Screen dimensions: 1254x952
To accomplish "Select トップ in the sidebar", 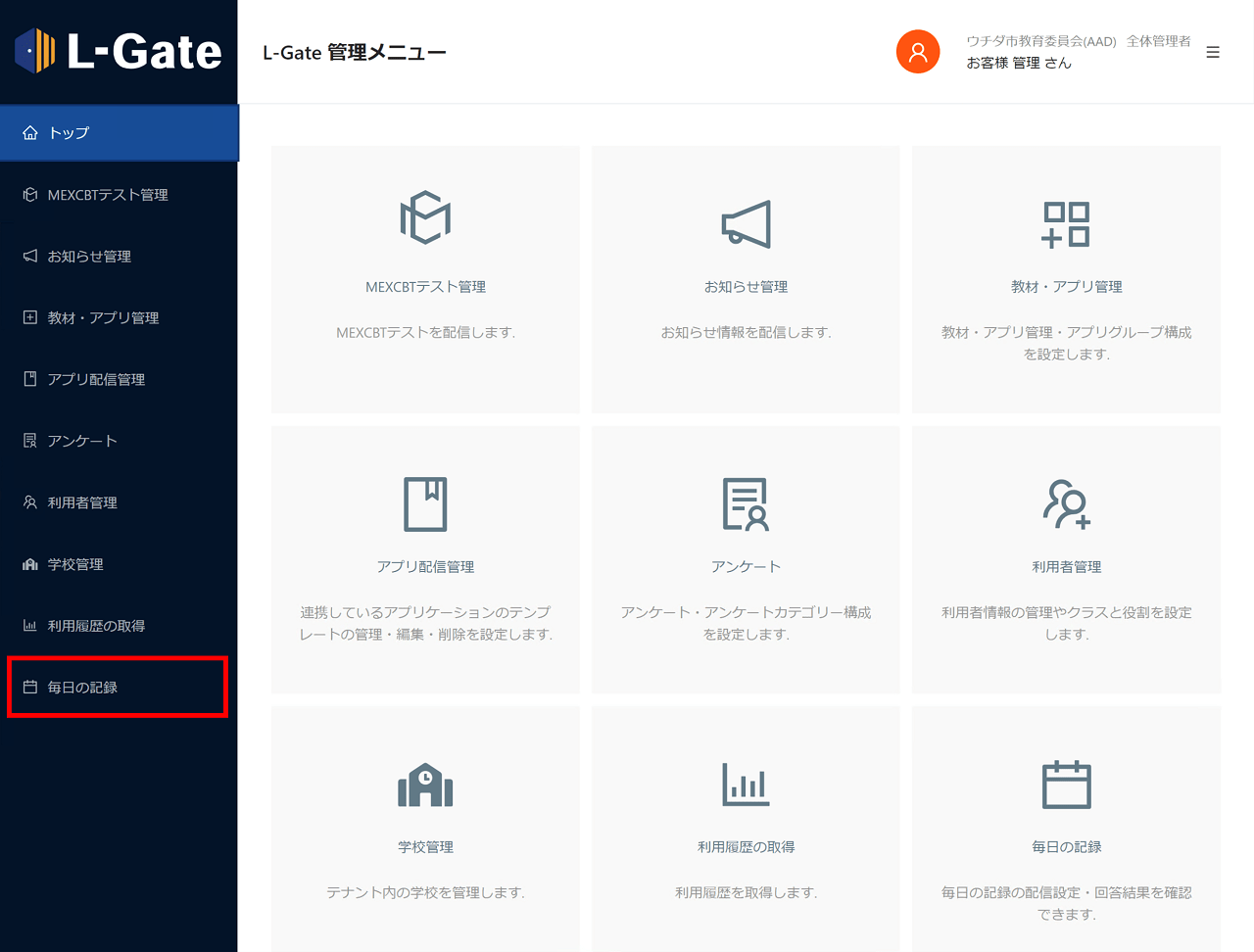I will pos(119,132).
